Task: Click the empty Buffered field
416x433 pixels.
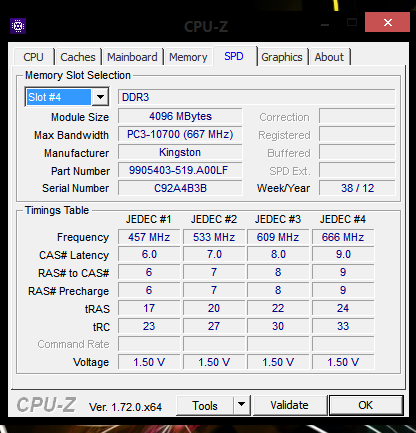Action: pyautogui.click(x=357, y=152)
